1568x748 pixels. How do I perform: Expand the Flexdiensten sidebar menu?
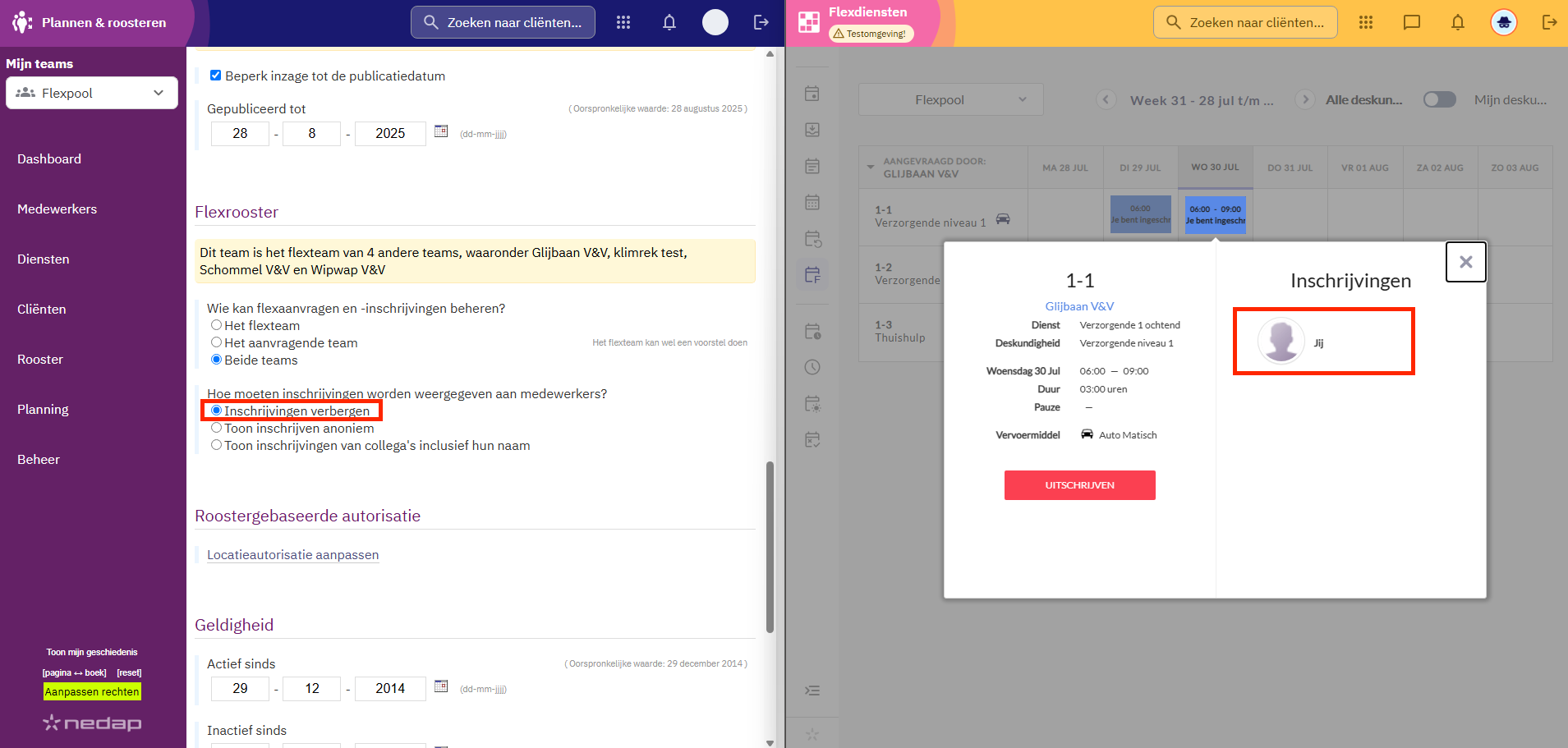tap(812, 691)
